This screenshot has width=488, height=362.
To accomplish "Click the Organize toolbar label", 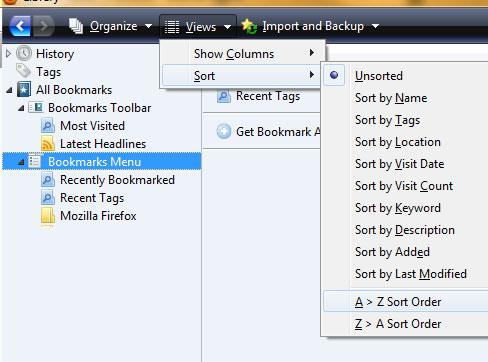I will 113,26.
